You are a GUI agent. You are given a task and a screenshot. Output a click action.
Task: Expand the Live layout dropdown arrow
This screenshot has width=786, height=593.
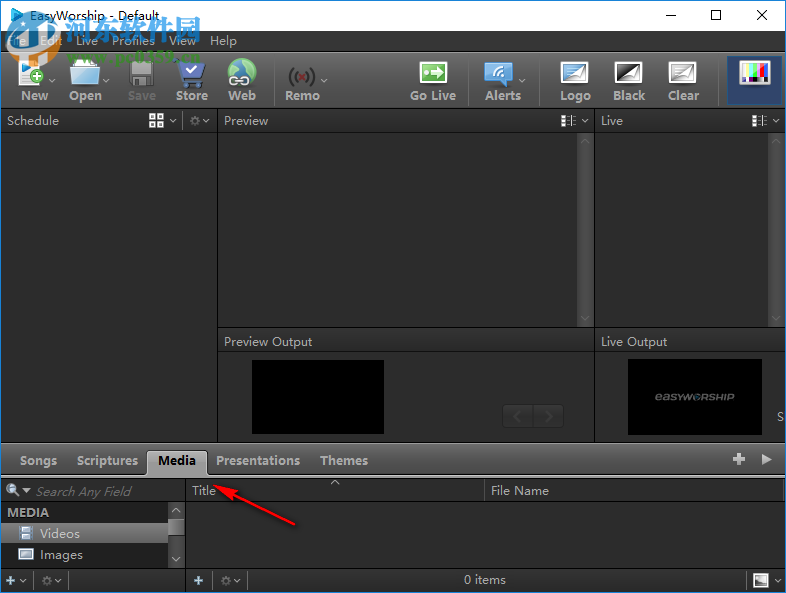click(776, 120)
